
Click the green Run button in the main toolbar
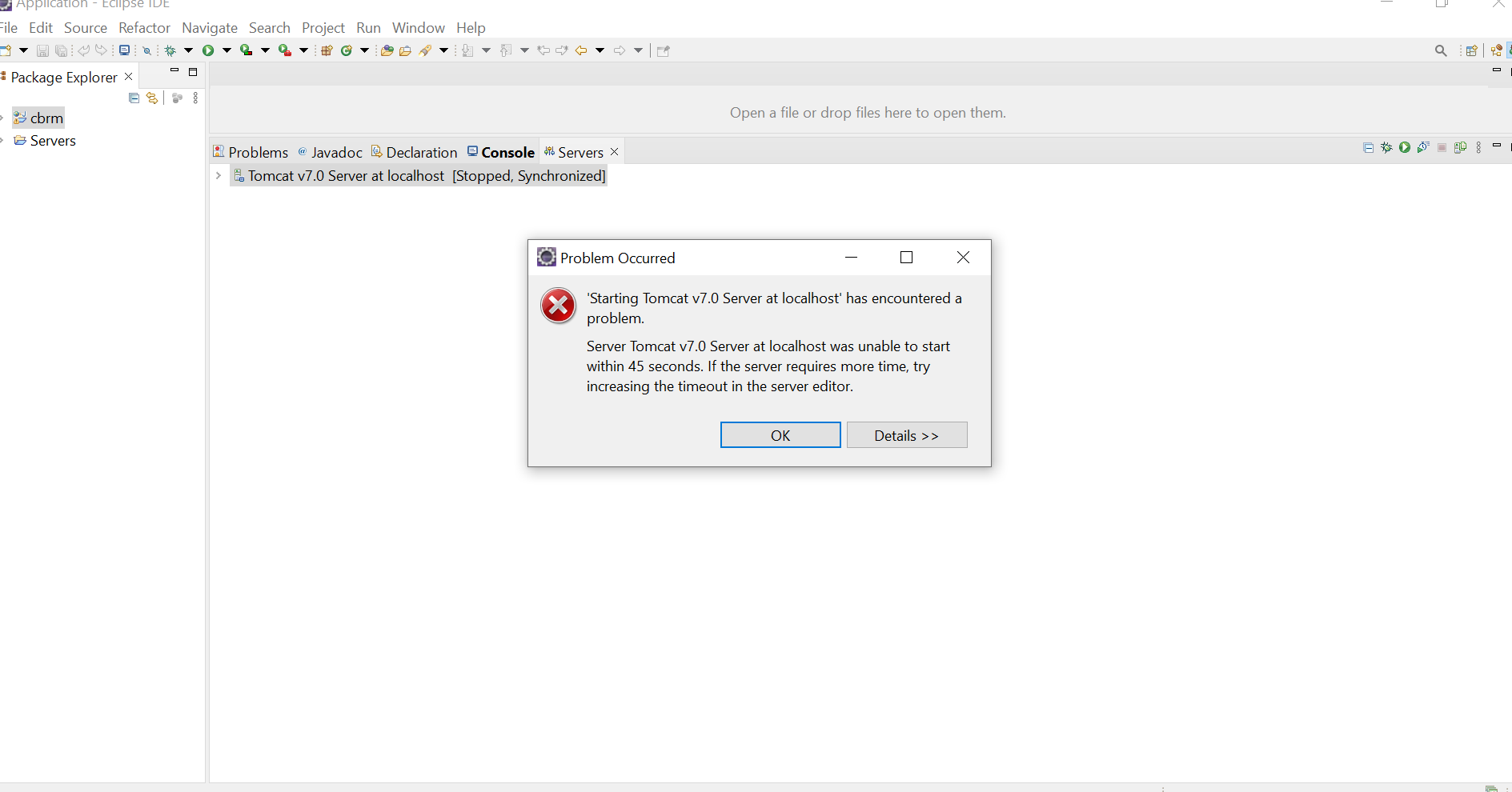coord(208,50)
